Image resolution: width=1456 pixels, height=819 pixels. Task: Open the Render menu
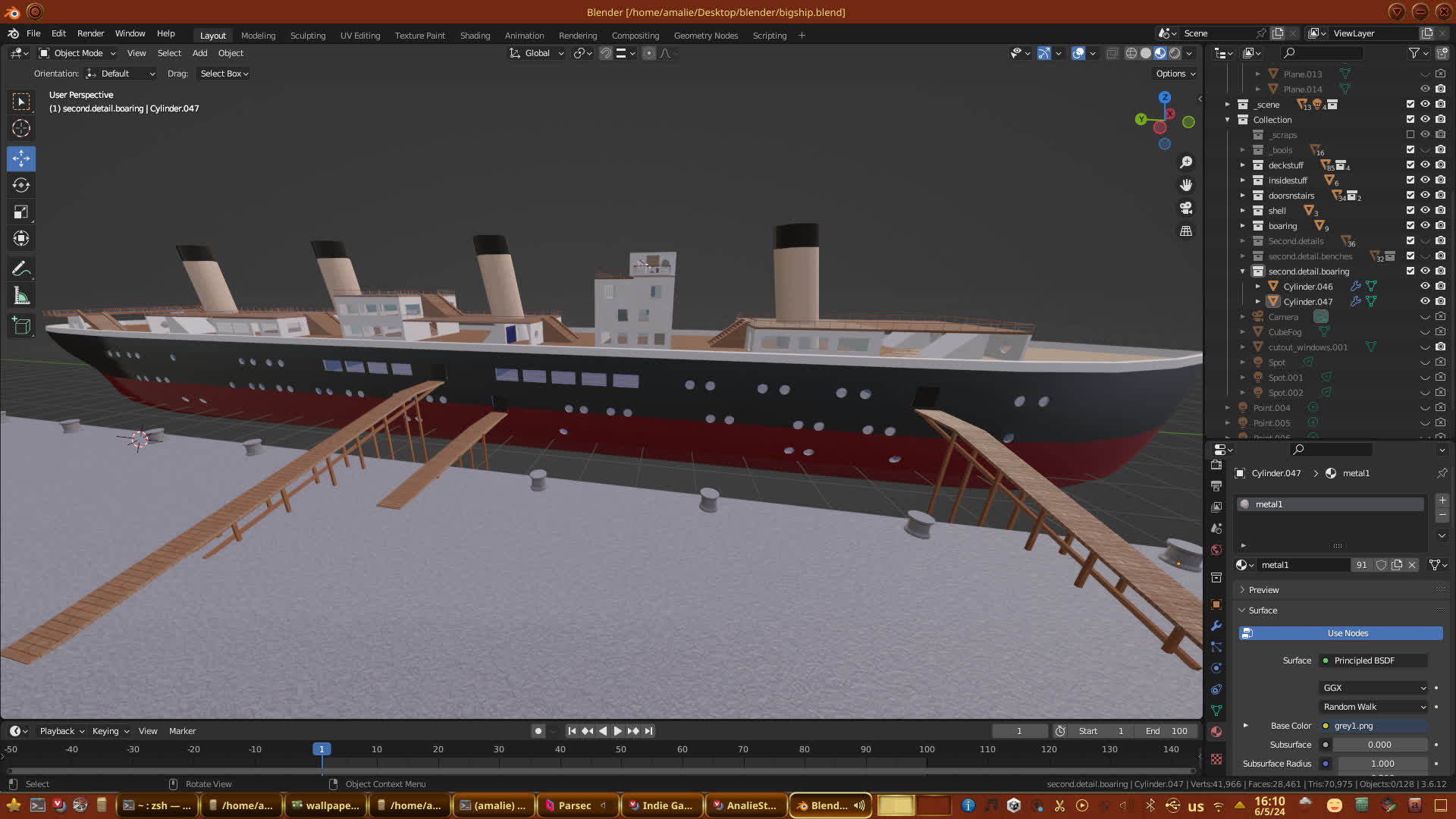(x=90, y=33)
